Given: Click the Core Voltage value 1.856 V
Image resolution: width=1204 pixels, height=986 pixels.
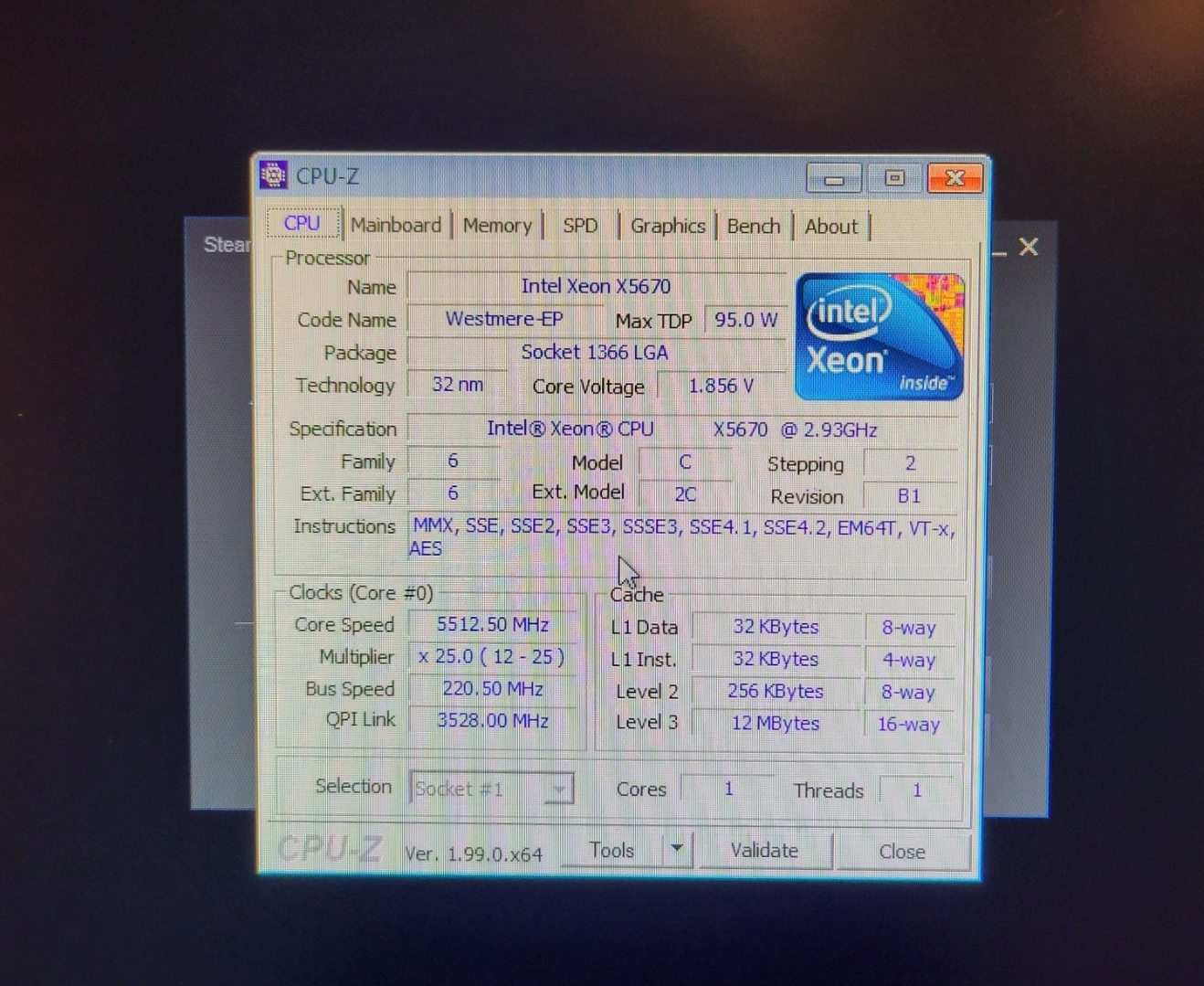Looking at the screenshot, I should pos(721,386).
